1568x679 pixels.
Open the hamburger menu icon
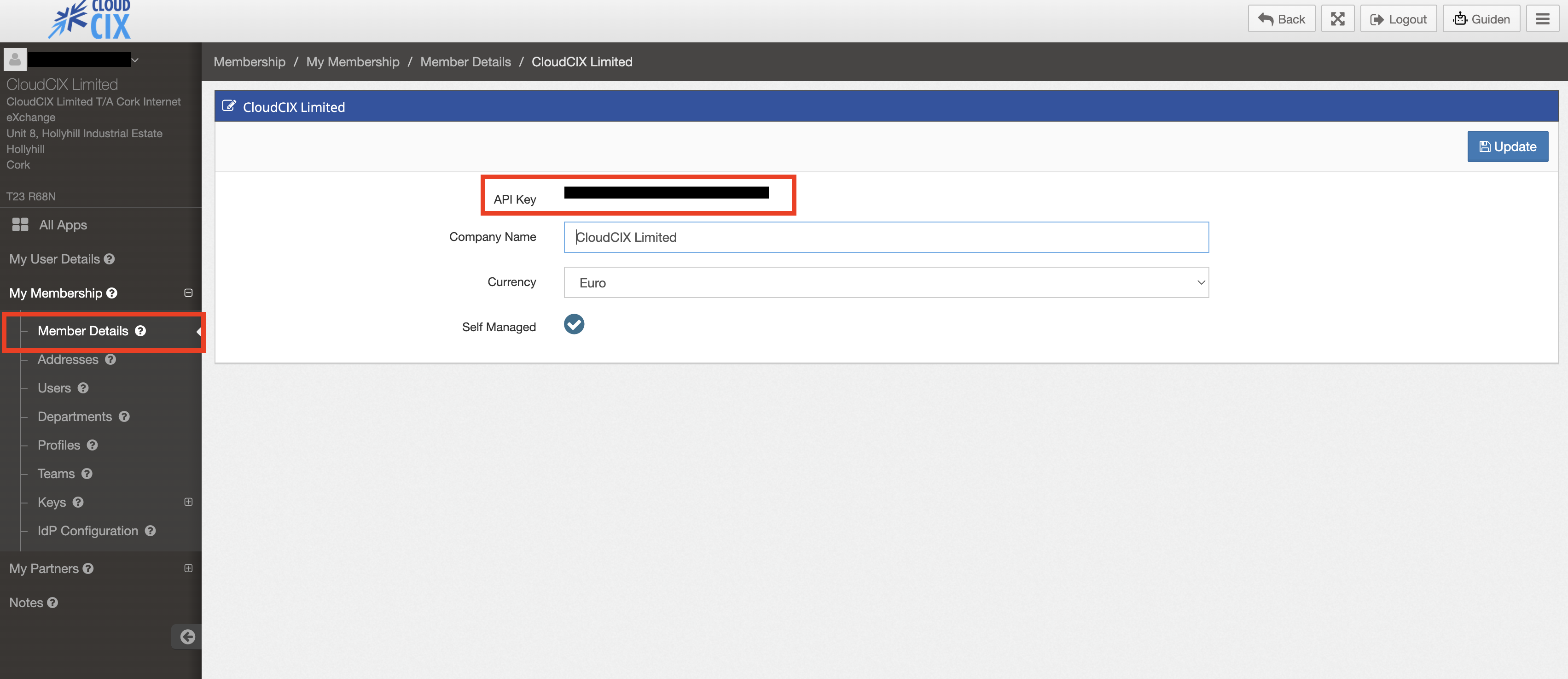point(1542,19)
